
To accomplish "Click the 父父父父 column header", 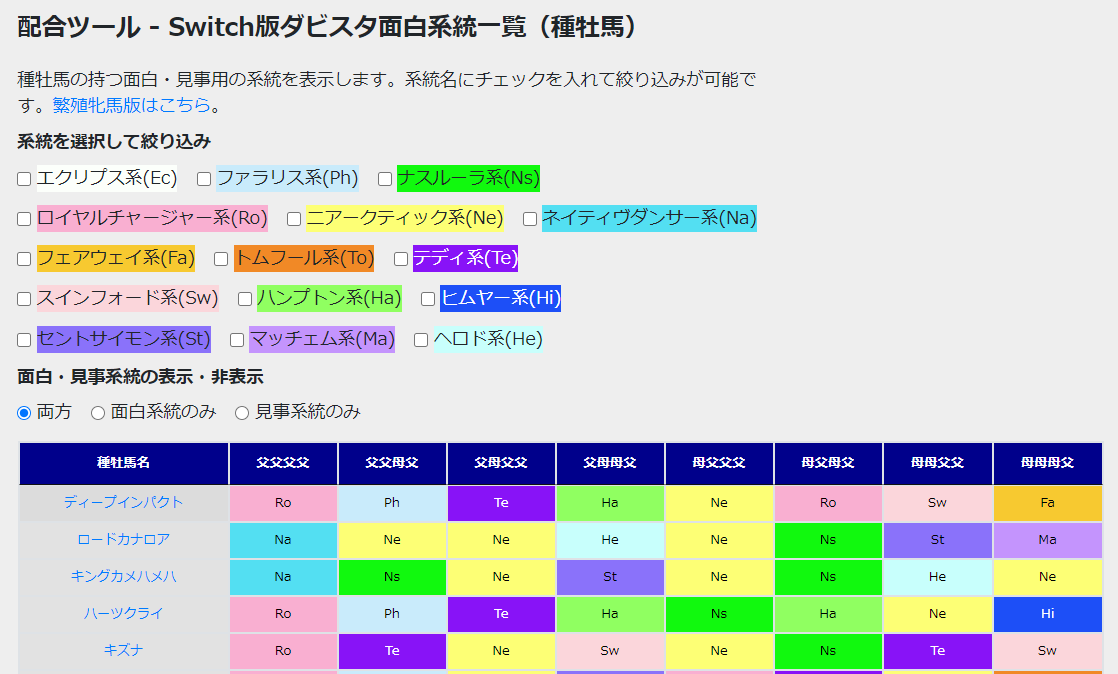I will pyautogui.click(x=283, y=464).
